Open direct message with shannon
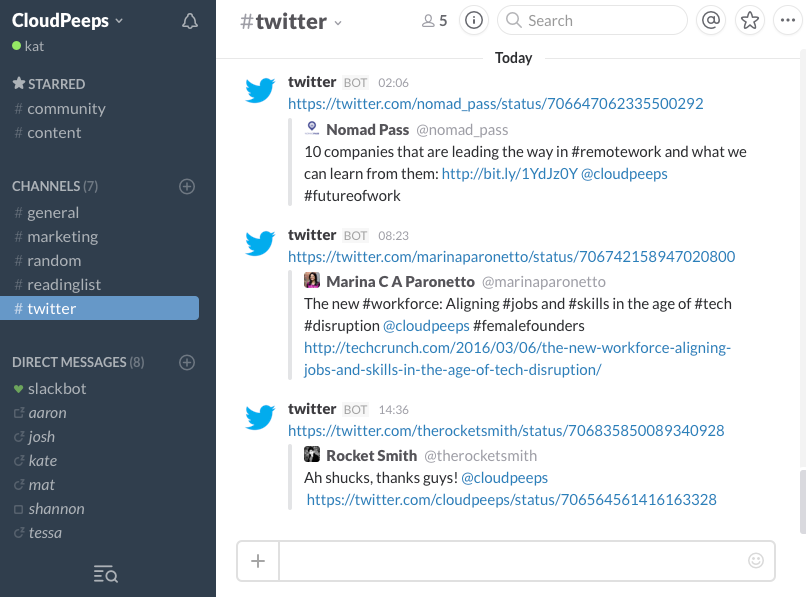 click(x=49, y=509)
